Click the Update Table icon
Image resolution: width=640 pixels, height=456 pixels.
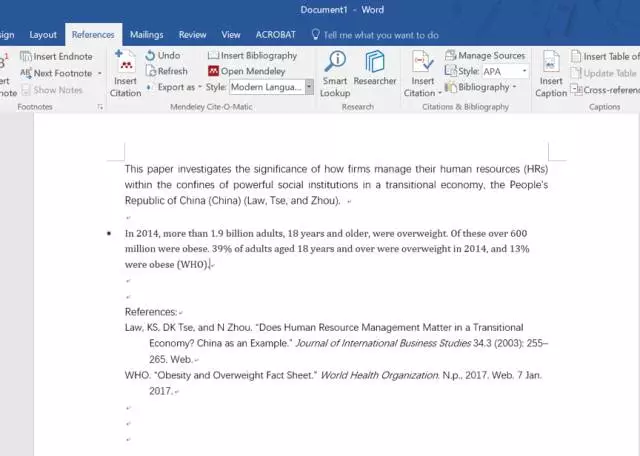point(576,73)
